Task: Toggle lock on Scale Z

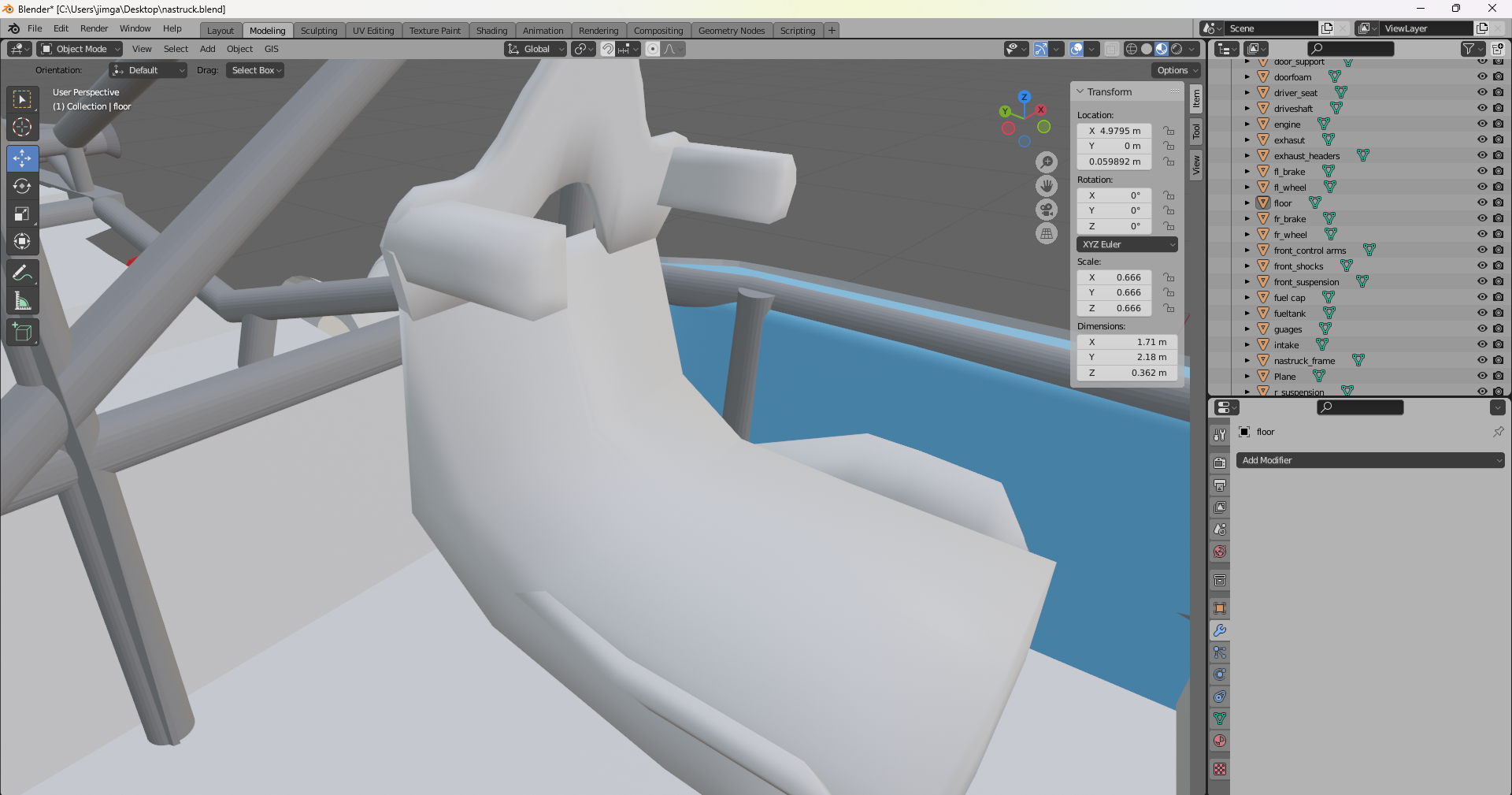Action: pos(1169,308)
